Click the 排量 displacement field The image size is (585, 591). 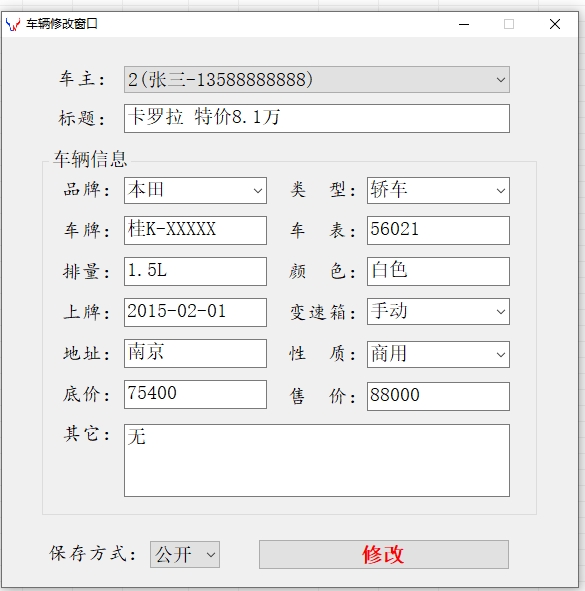[x=195, y=271]
